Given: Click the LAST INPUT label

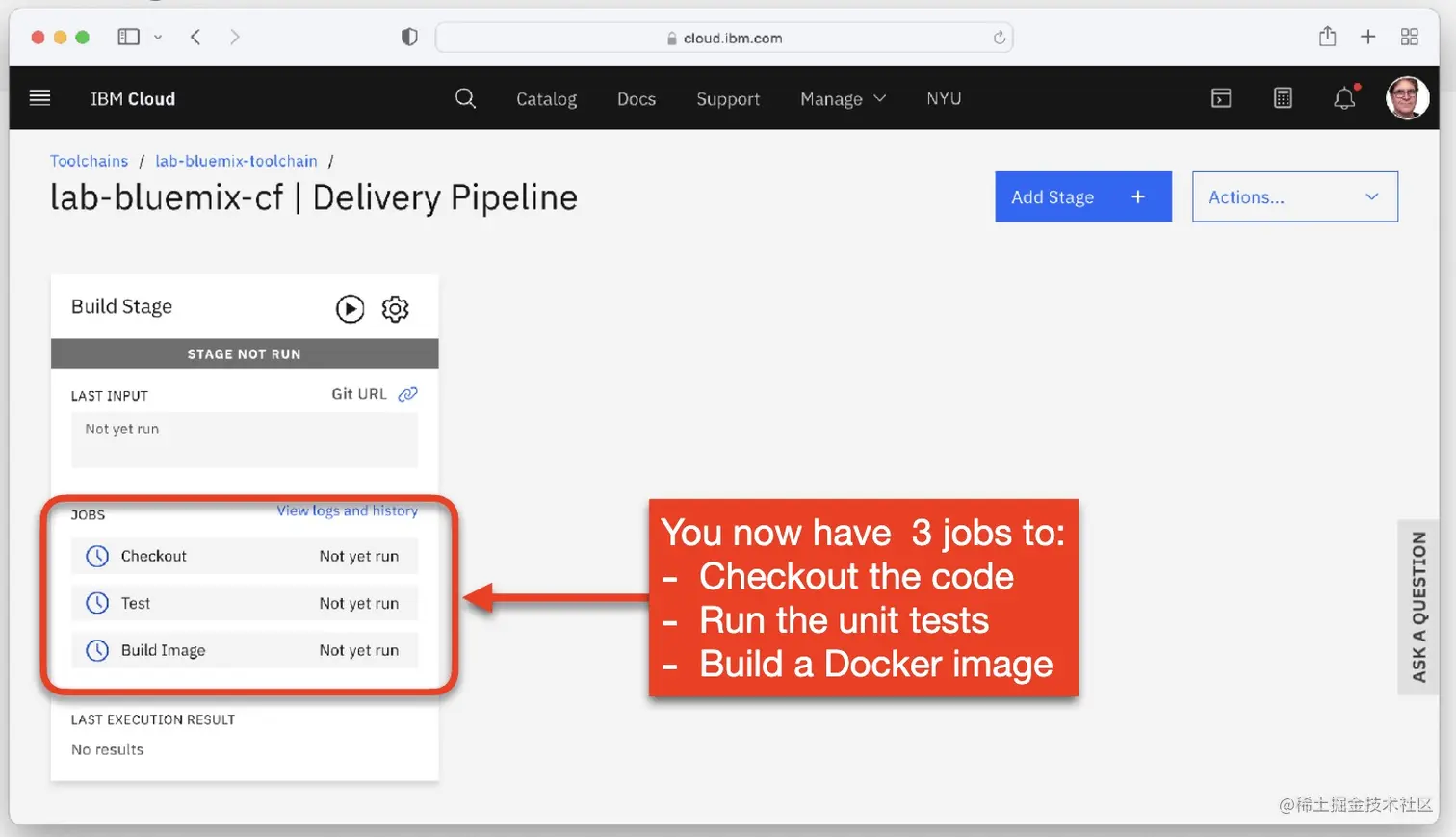Looking at the screenshot, I should point(110,396).
